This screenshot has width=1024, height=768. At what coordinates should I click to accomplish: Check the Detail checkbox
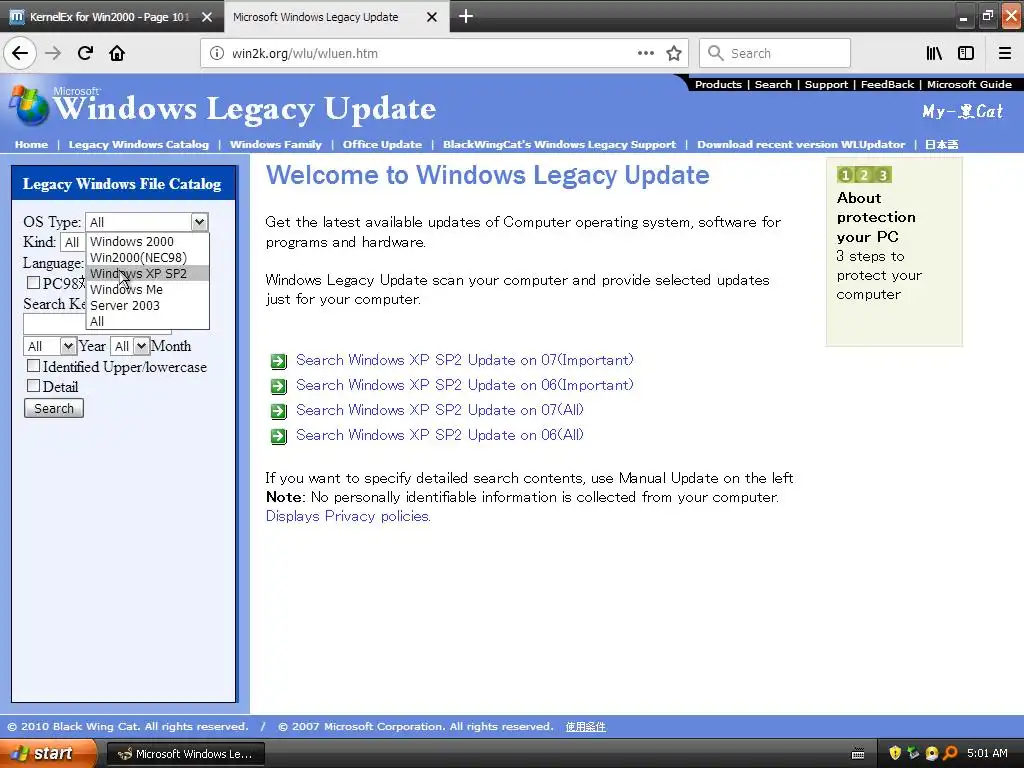33,385
